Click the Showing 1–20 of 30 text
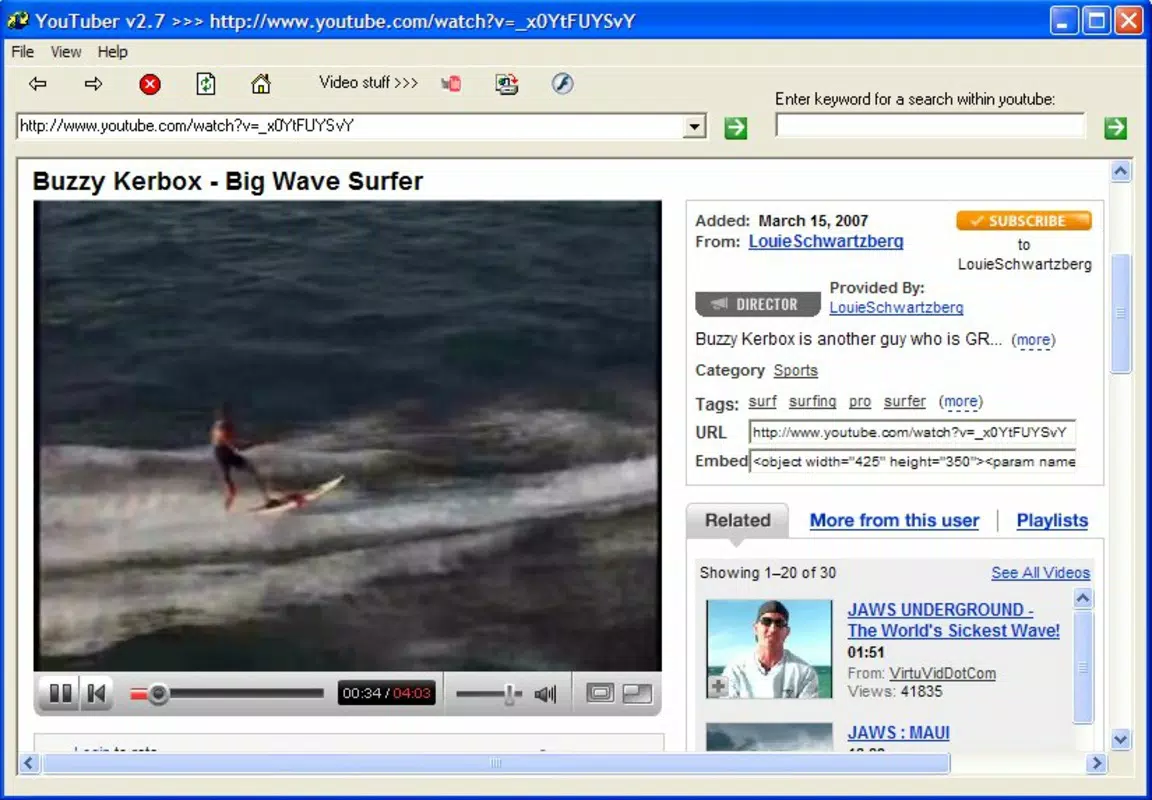Image resolution: width=1152 pixels, height=800 pixels. tap(768, 573)
